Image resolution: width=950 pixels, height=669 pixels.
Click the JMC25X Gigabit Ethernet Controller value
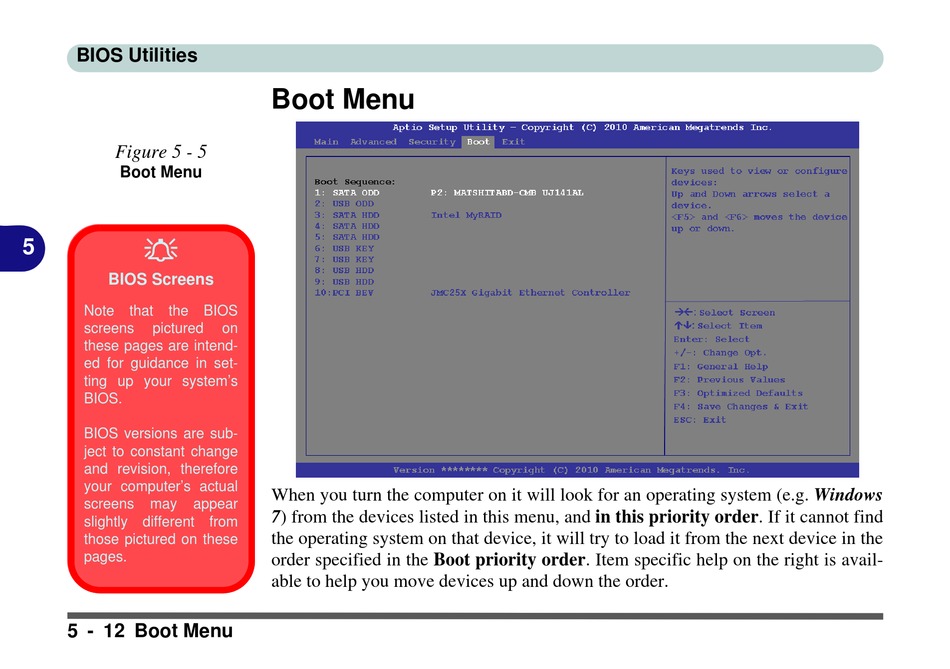coord(530,293)
